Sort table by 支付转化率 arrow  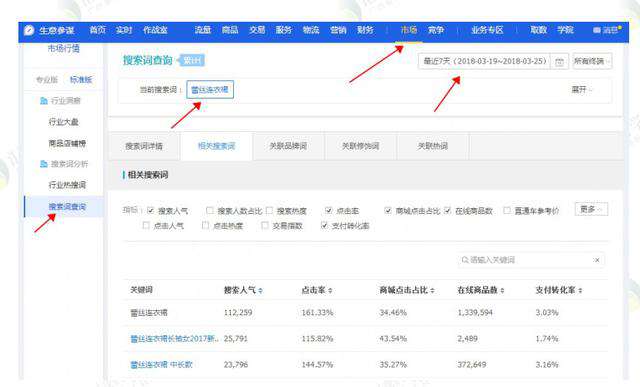[x=580, y=291]
